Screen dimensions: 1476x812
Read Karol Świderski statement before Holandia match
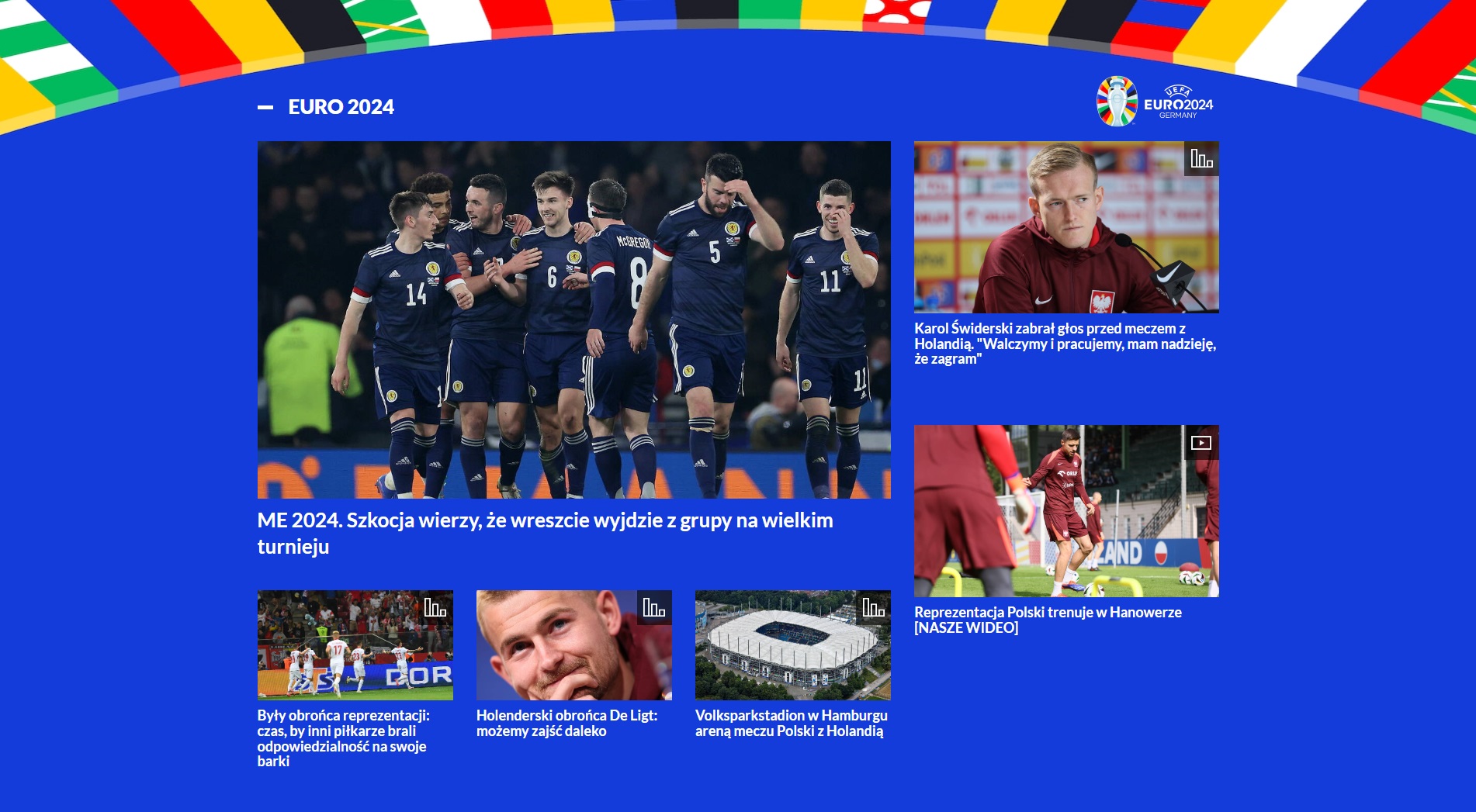click(x=1065, y=344)
